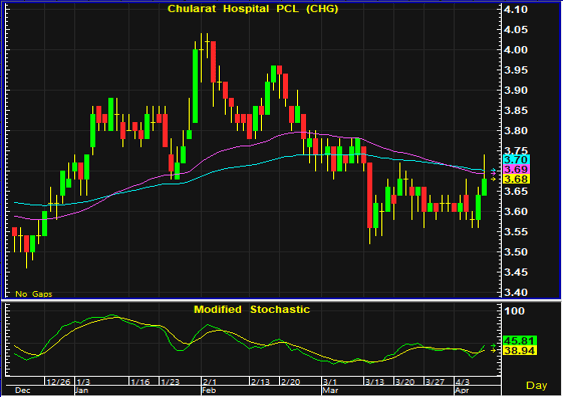Viewport: 563px width, 397px height.
Task: Click the yellow arrow marker beside 3.68
Action: pyautogui.click(x=493, y=179)
